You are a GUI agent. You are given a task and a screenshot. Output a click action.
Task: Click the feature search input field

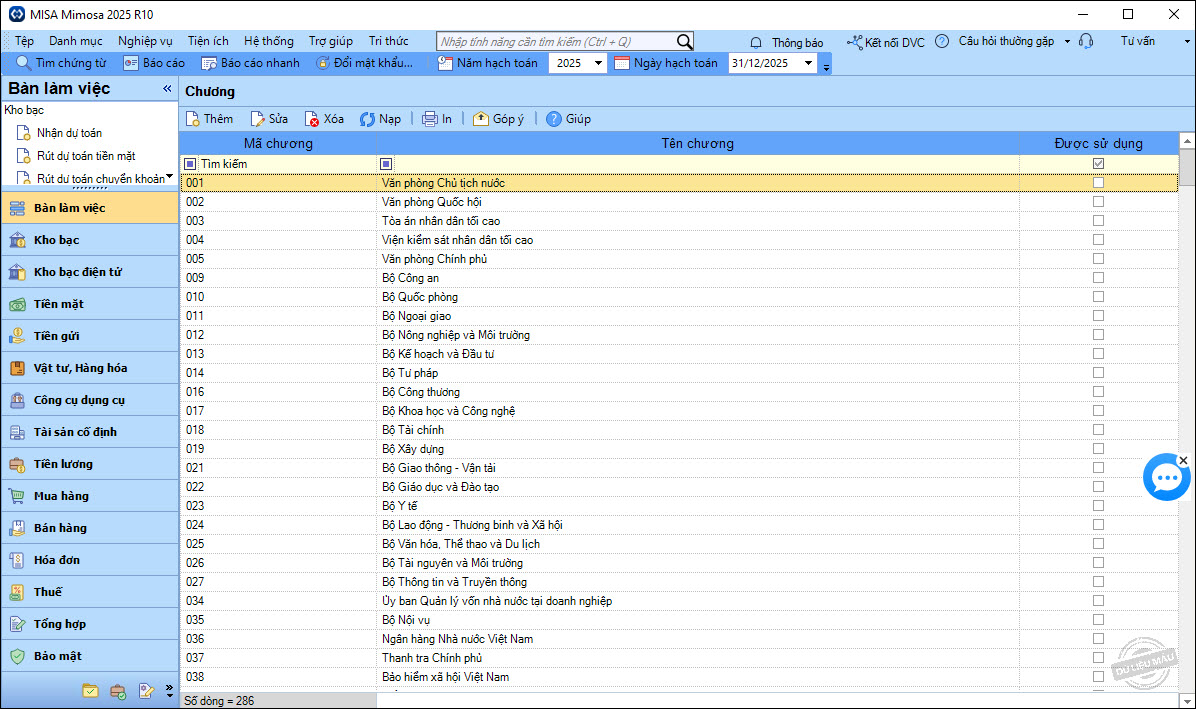point(555,41)
